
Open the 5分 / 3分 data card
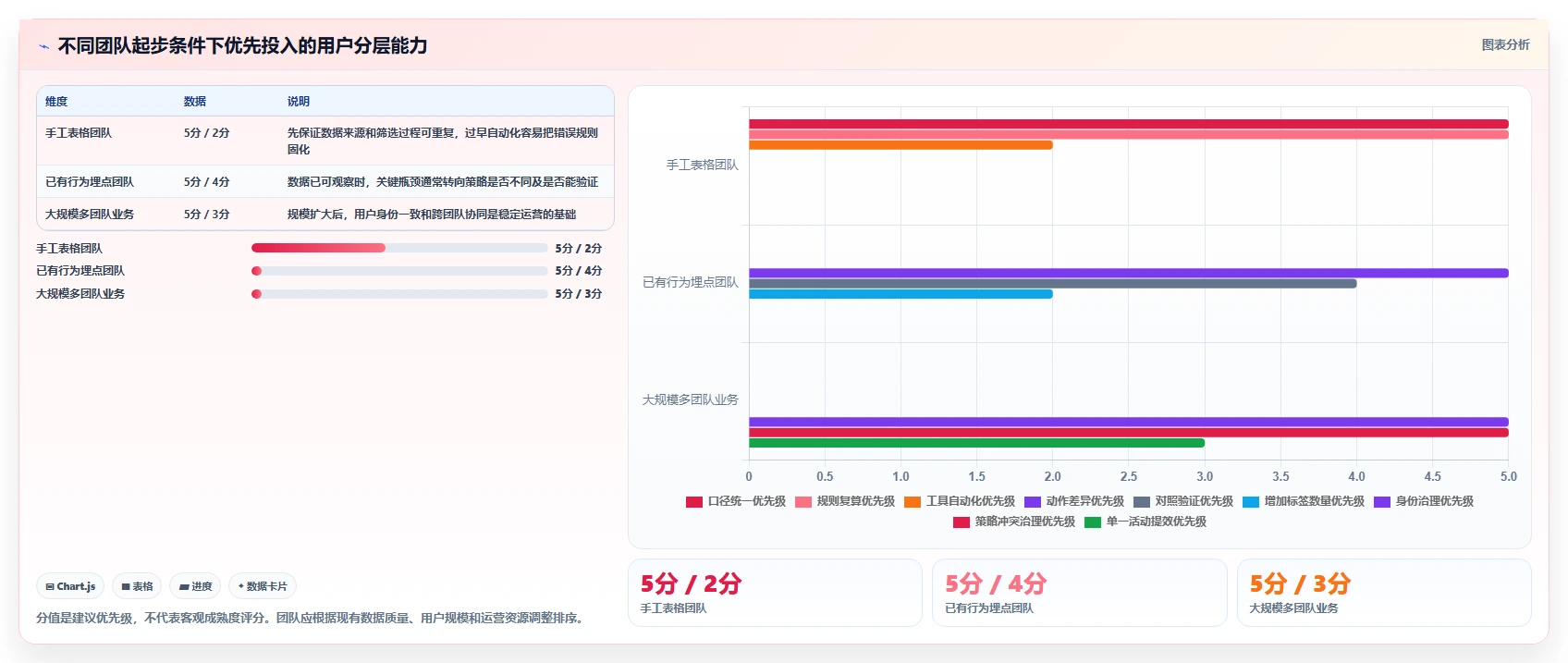[1384, 593]
